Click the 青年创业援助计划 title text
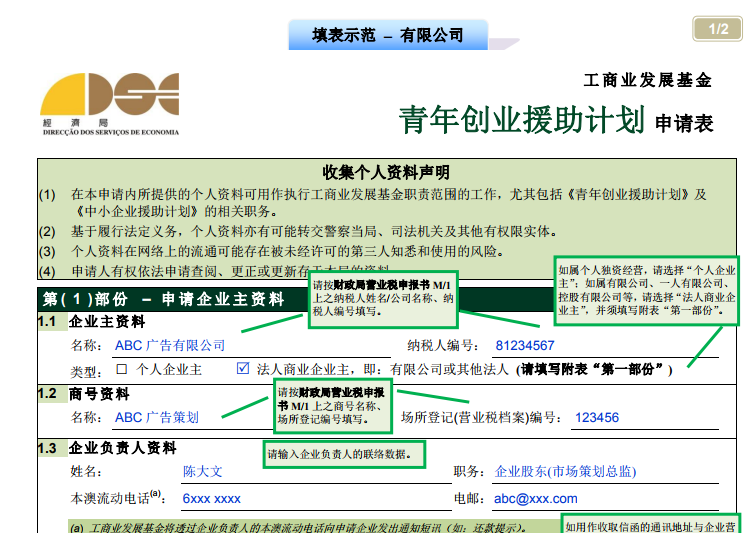The width and height of the screenshot is (747, 533). pos(521,120)
